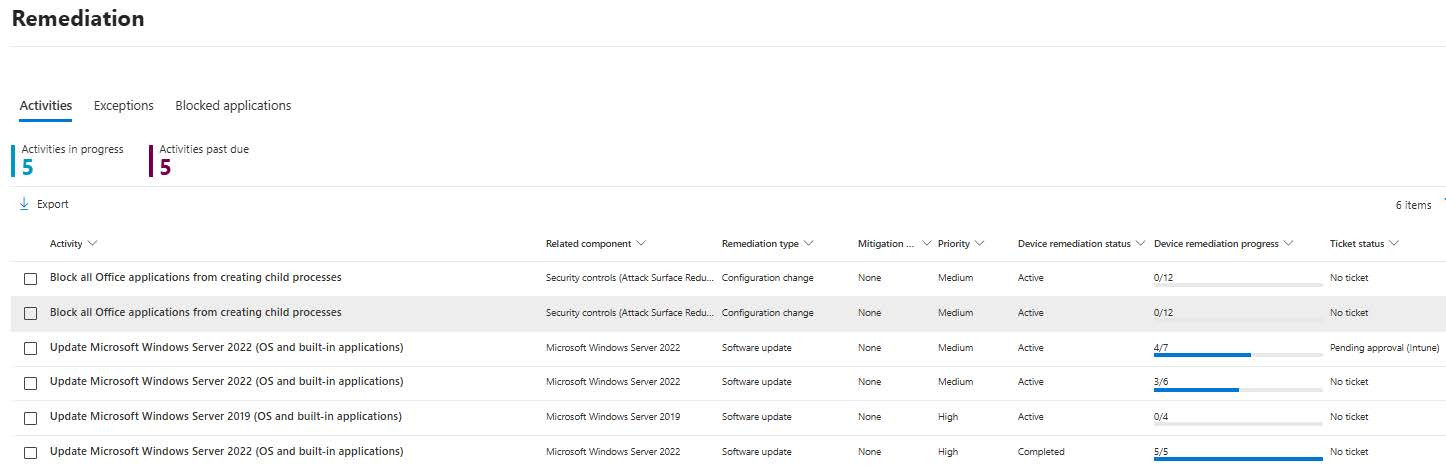Viewport: 1446px width, 468px height.
Task: Click the Export download arrow icon
Action: tap(24, 204)
